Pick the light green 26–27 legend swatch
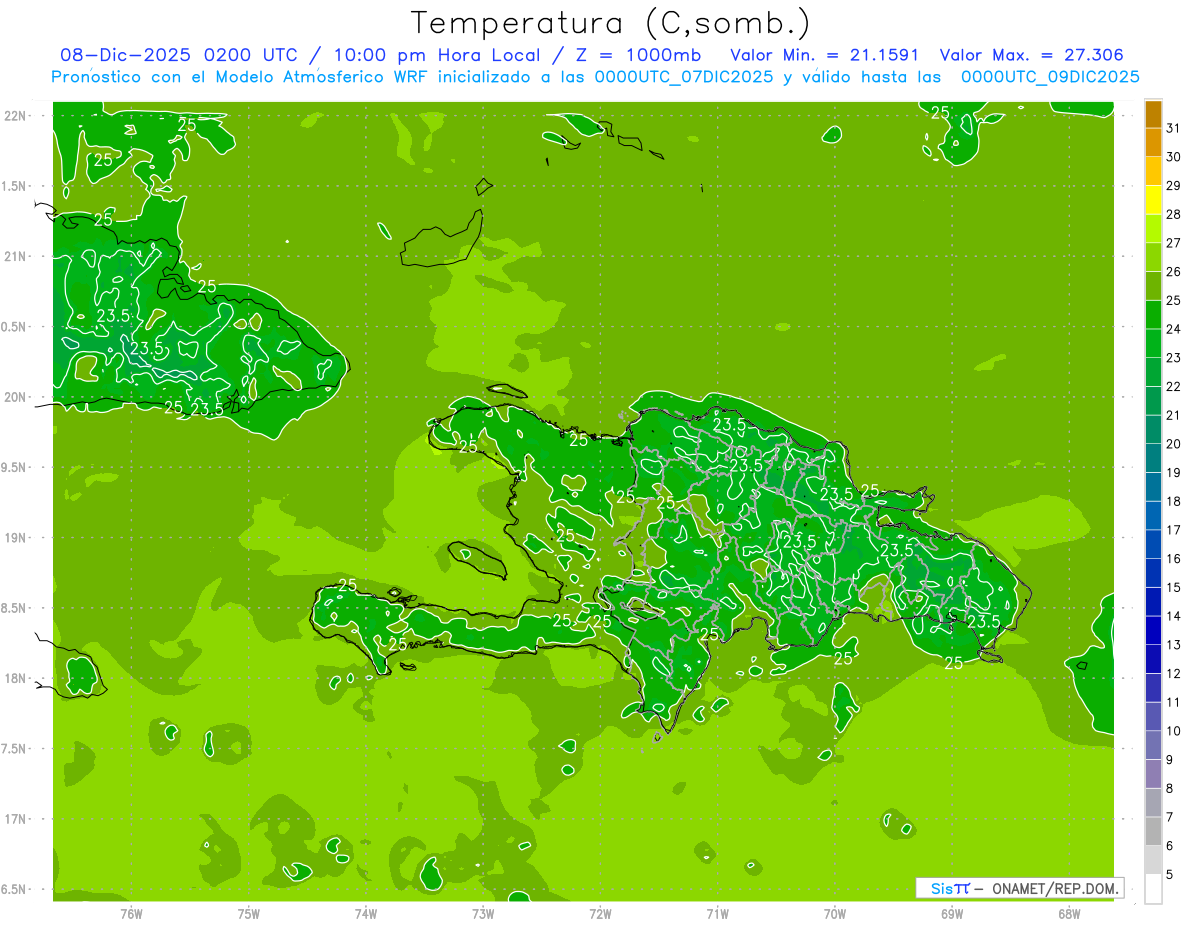This screenshot has width=1200, height=927. point(1153,258)
